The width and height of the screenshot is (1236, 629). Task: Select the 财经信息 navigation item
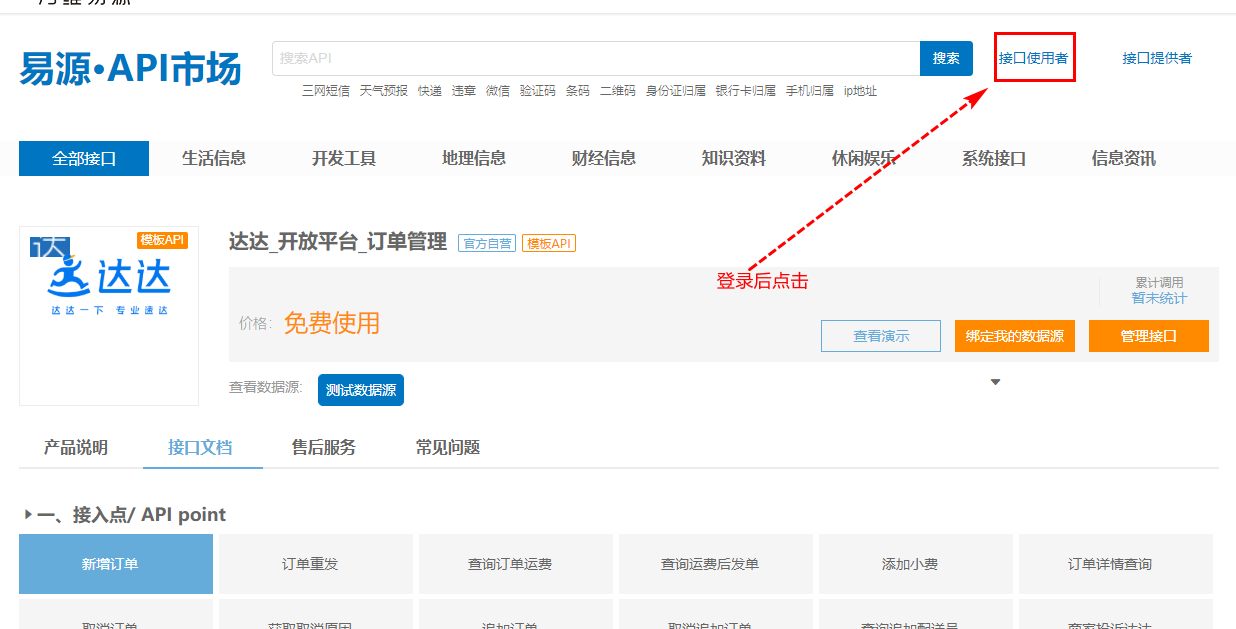pyautogui.click(x=604, y=158)
